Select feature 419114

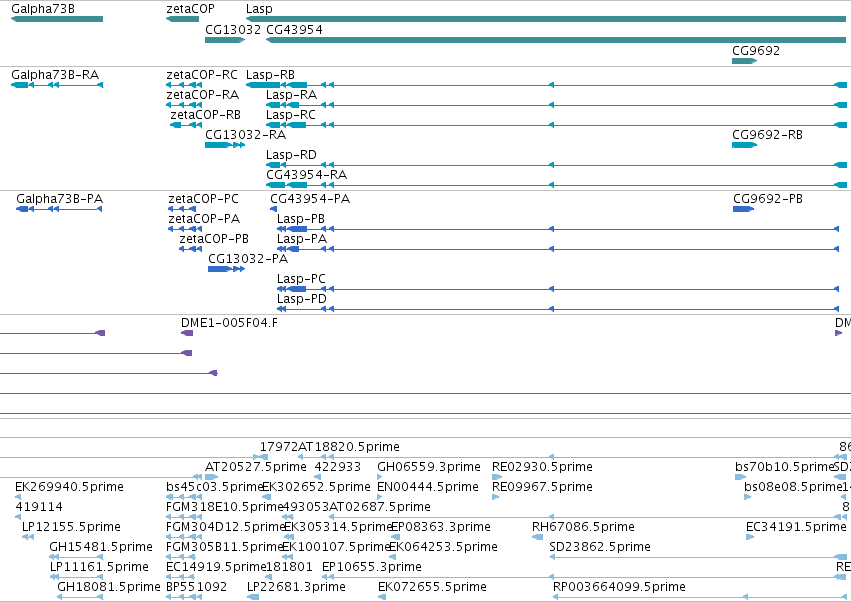click(18, 517)
